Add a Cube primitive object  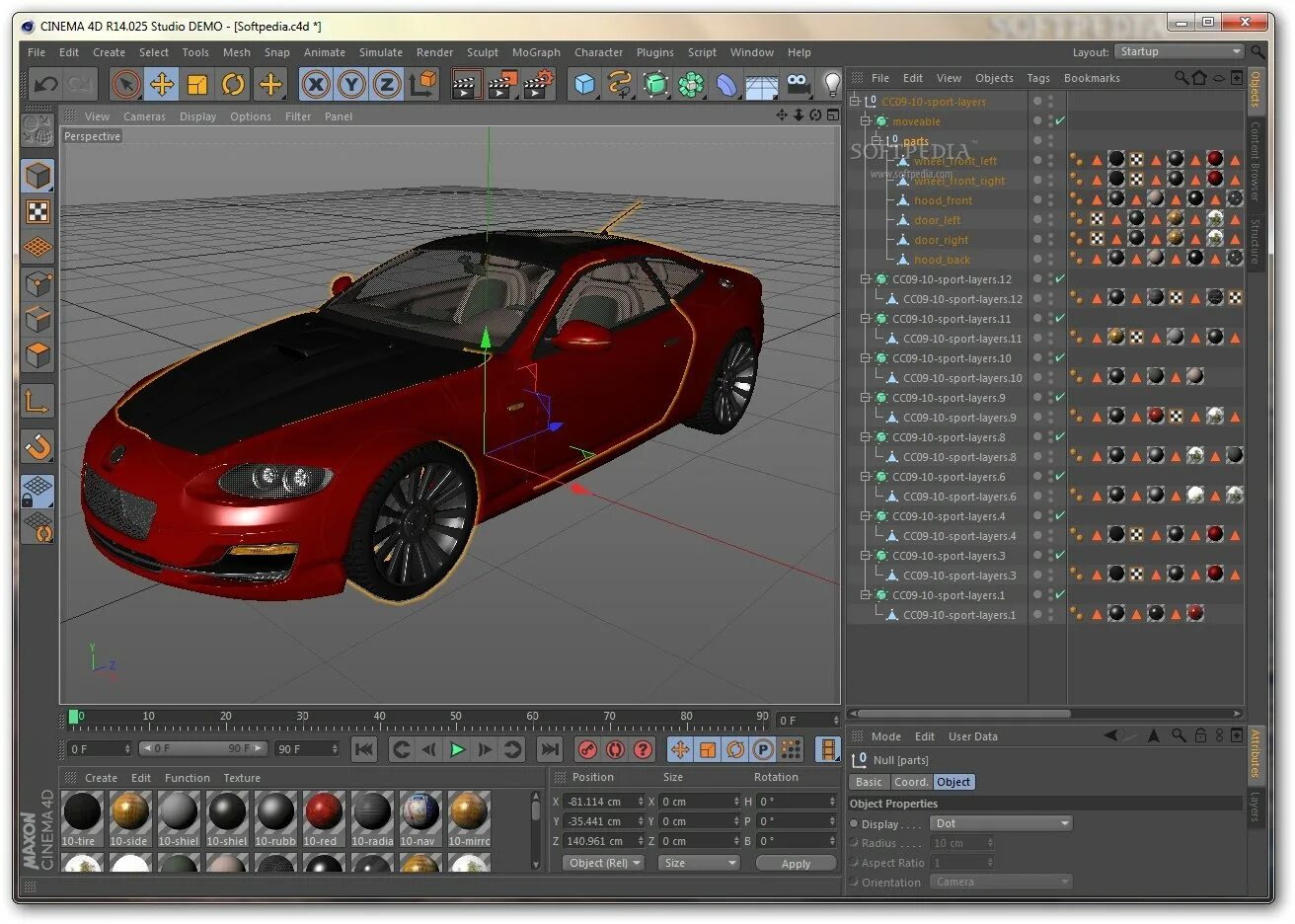tap(585, 85)
